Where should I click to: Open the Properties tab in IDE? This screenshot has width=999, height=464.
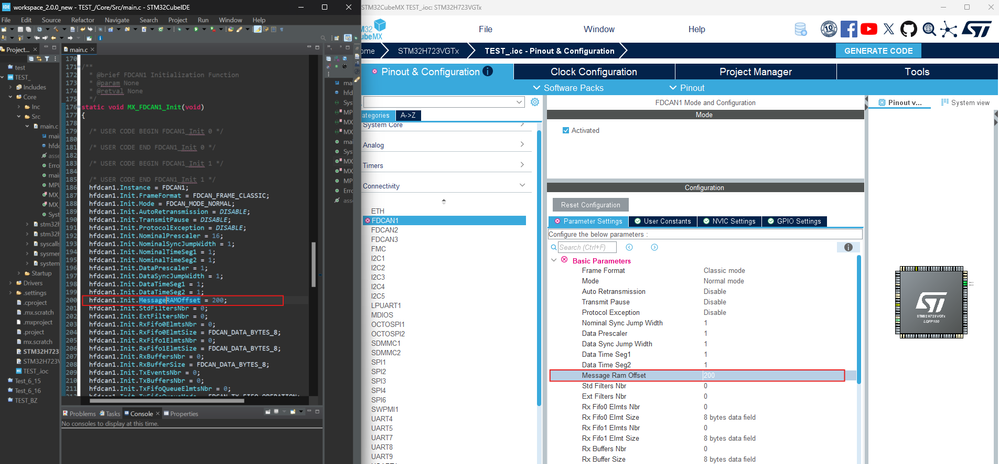[181, 414]
